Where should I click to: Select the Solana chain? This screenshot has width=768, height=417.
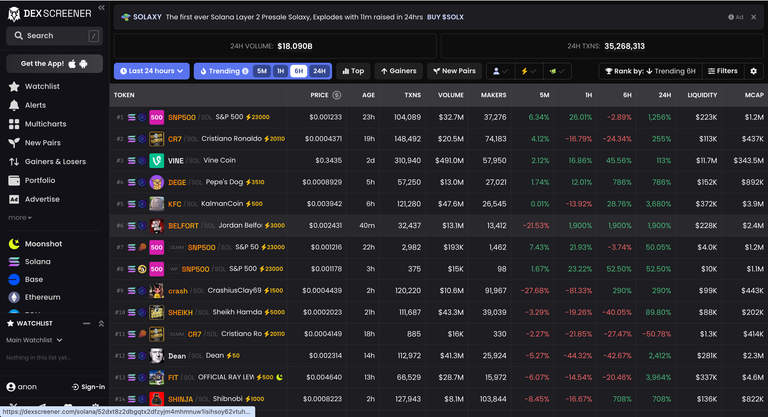[29, 262]
